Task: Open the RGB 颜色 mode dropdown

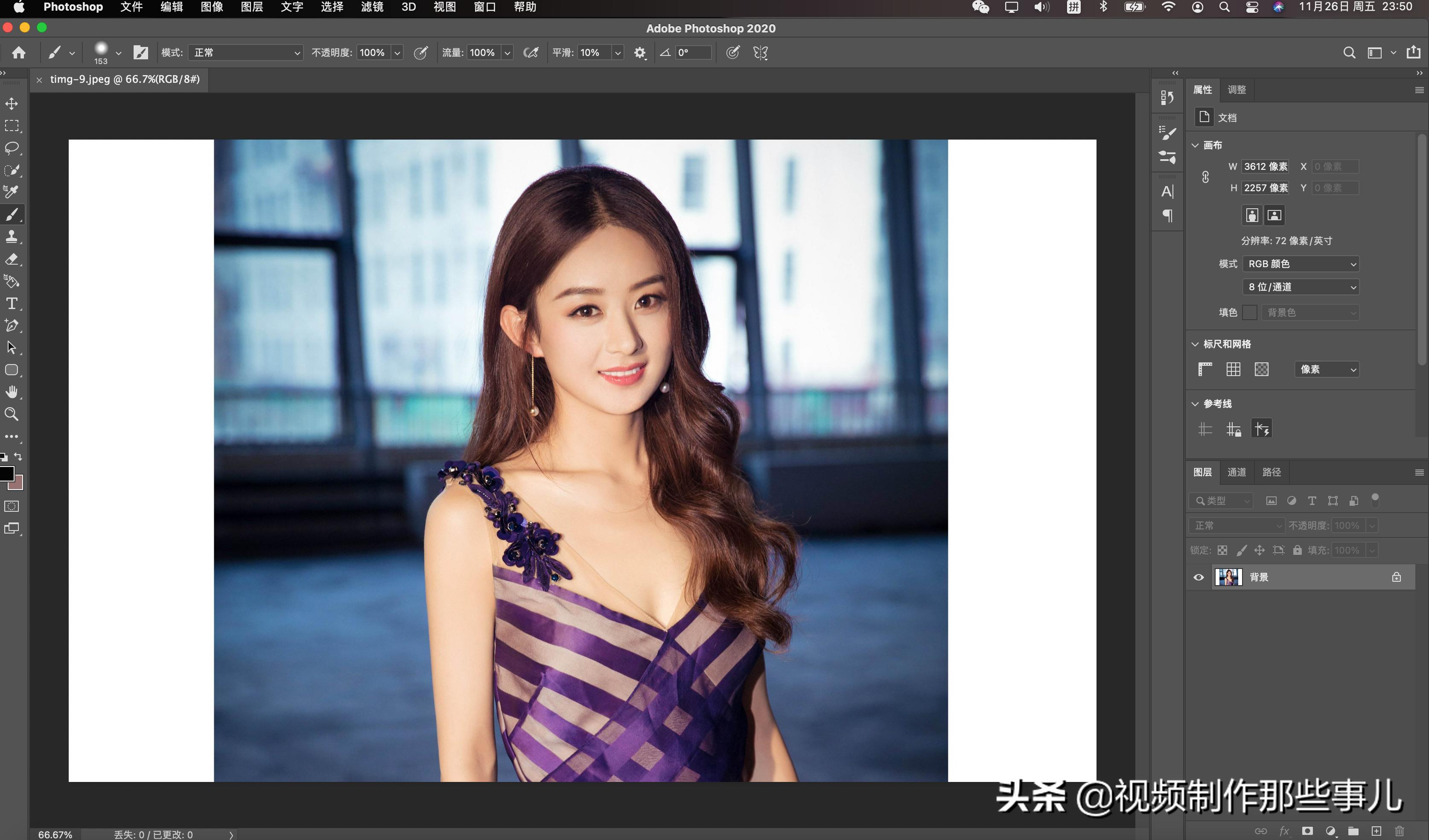Action: point(1302,264)
